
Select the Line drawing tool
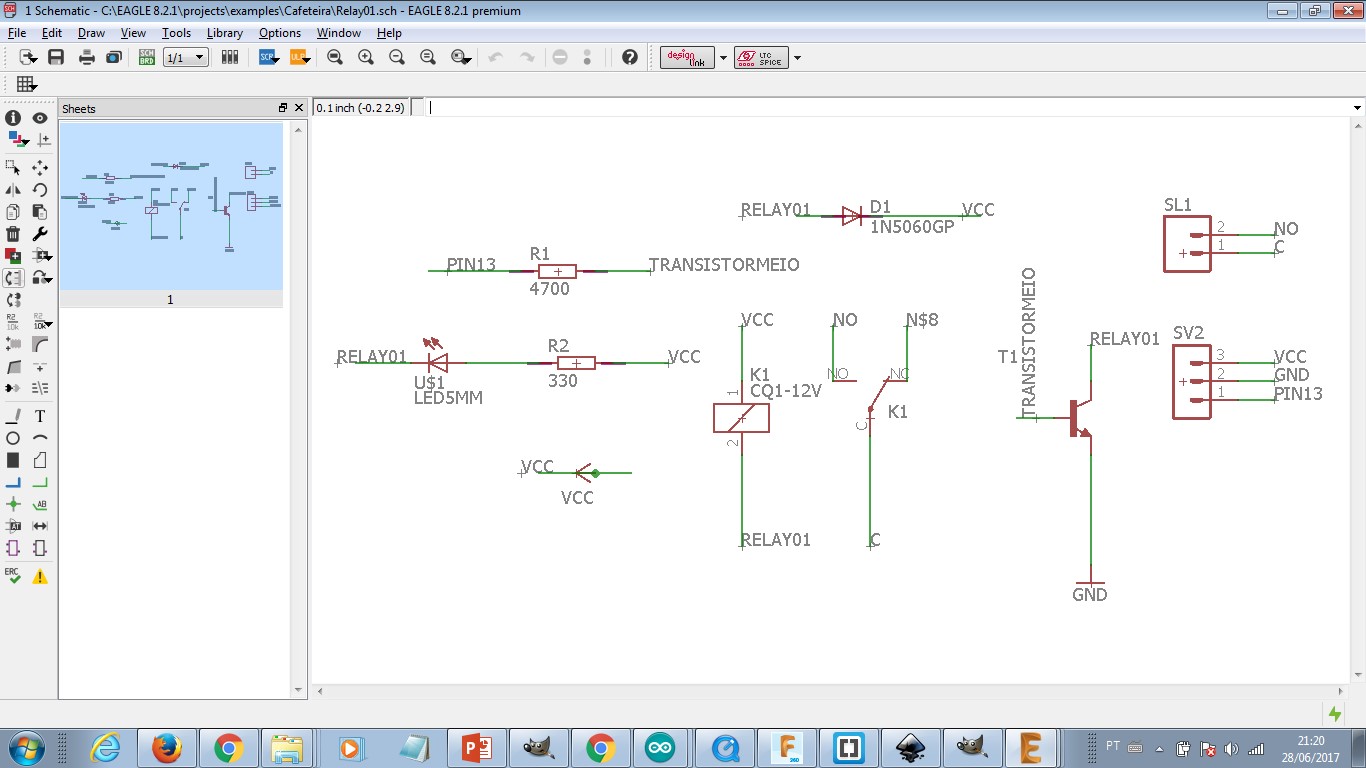tap(13, 415)
